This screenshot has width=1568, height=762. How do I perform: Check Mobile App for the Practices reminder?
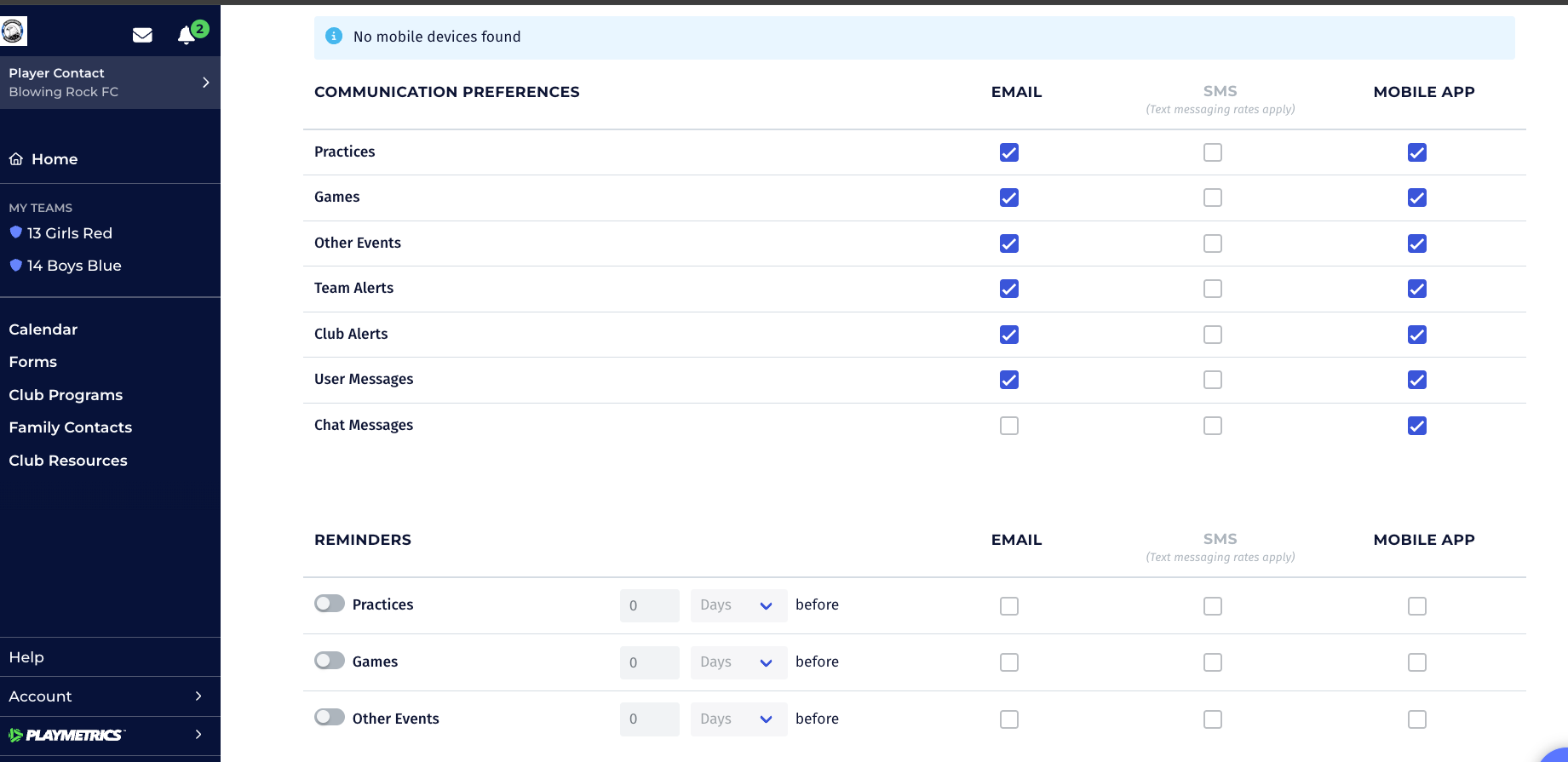point(1417,606)
